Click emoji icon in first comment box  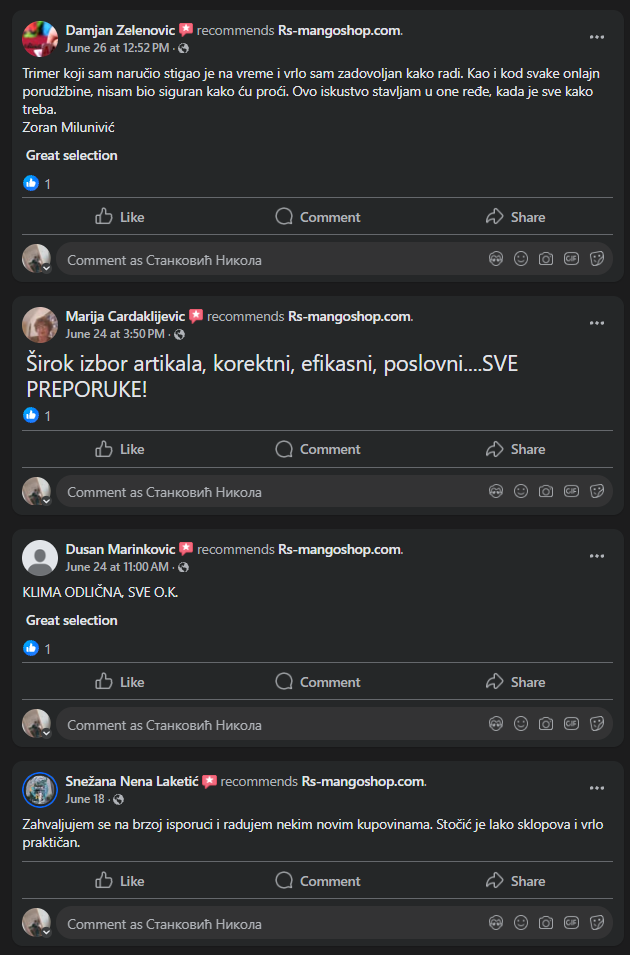click(x=521, y=259)
